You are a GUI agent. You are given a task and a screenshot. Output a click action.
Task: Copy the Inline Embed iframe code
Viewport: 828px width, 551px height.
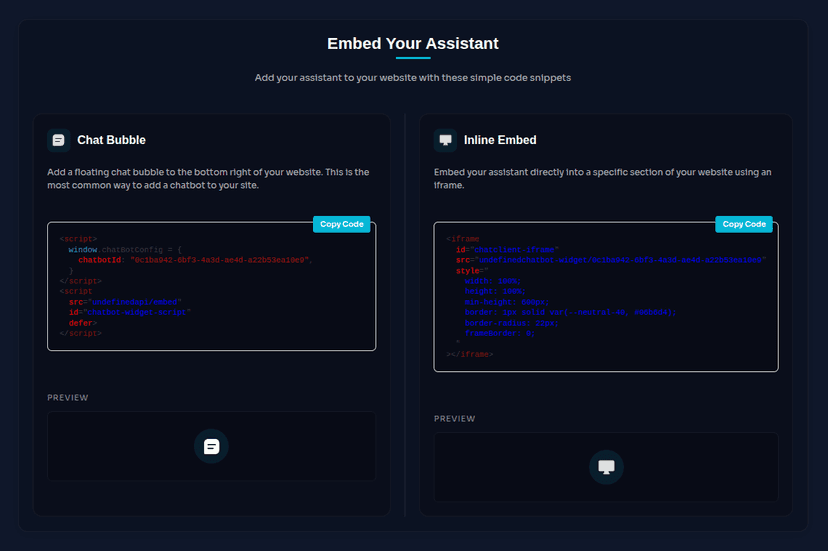point(744,224)
